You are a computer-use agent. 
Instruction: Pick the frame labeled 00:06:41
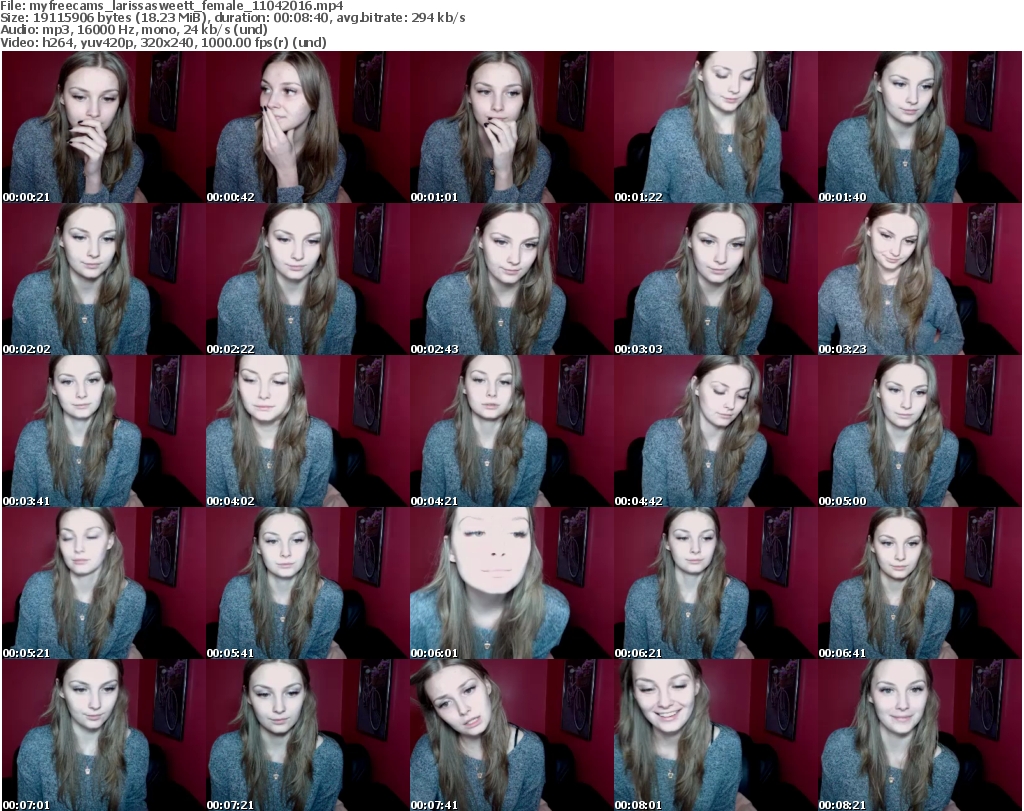[919, 583]
